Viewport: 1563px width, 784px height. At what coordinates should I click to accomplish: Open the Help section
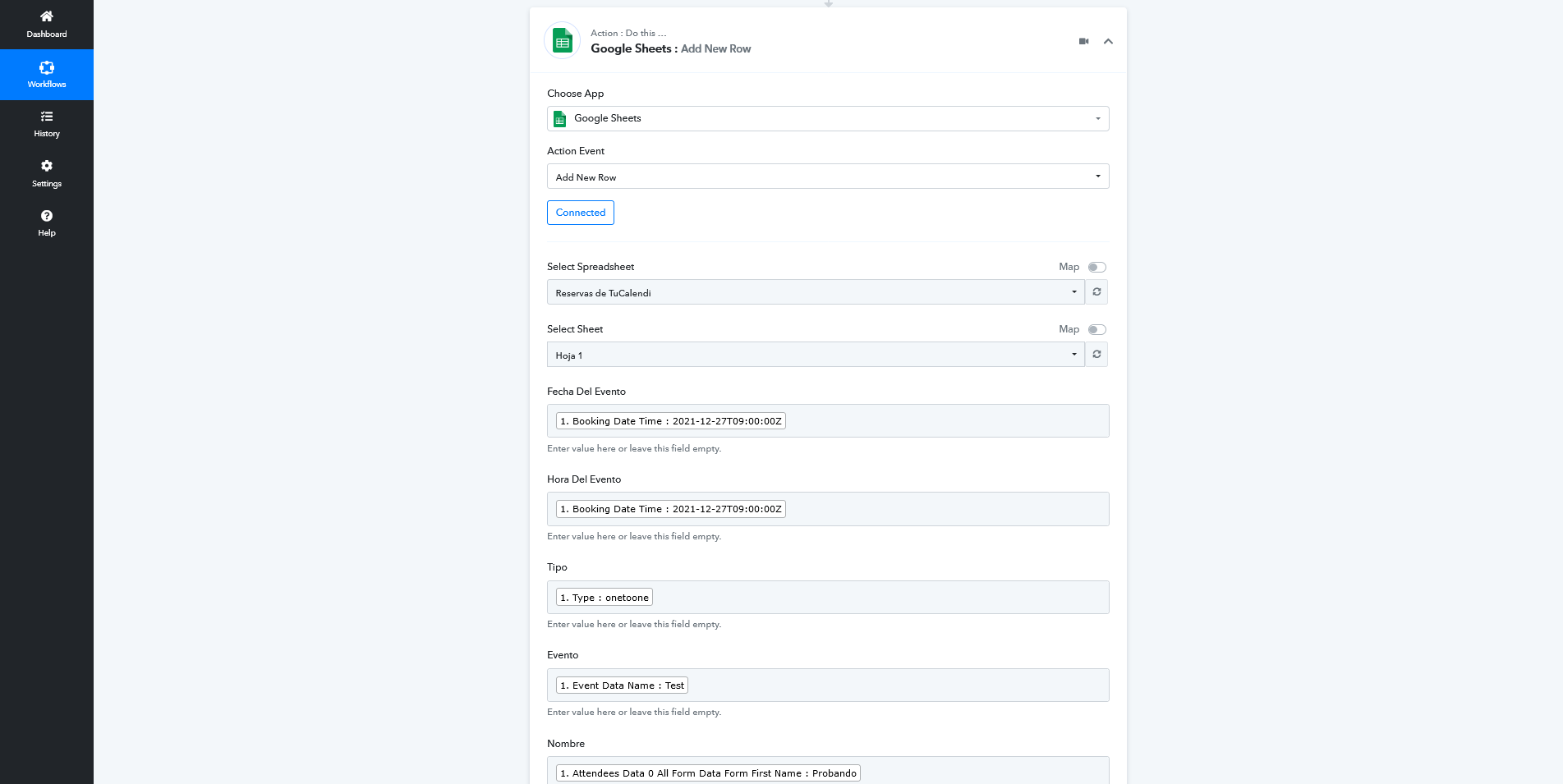[47, 223]
